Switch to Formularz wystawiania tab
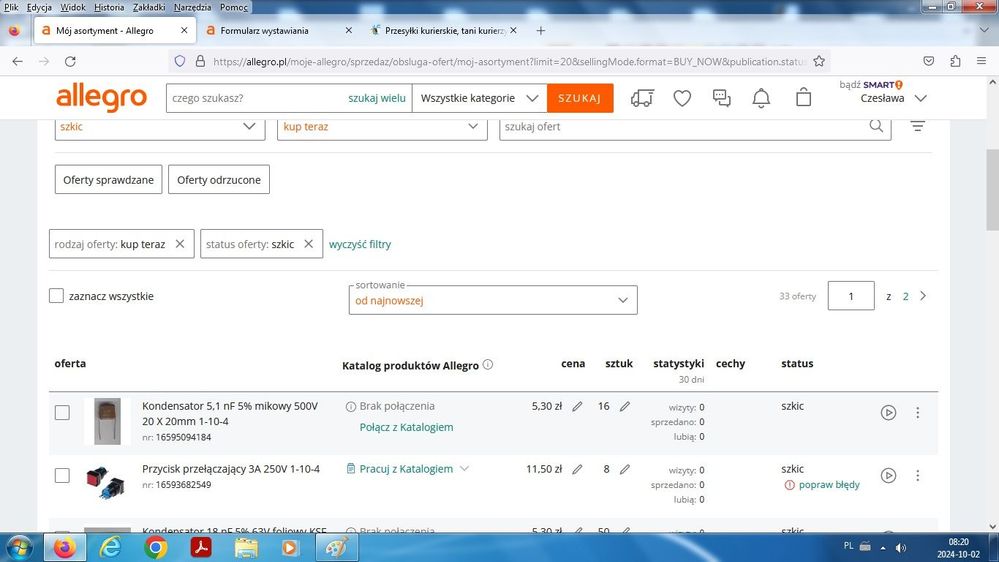 pyautogui.click(x=278, y=31)
